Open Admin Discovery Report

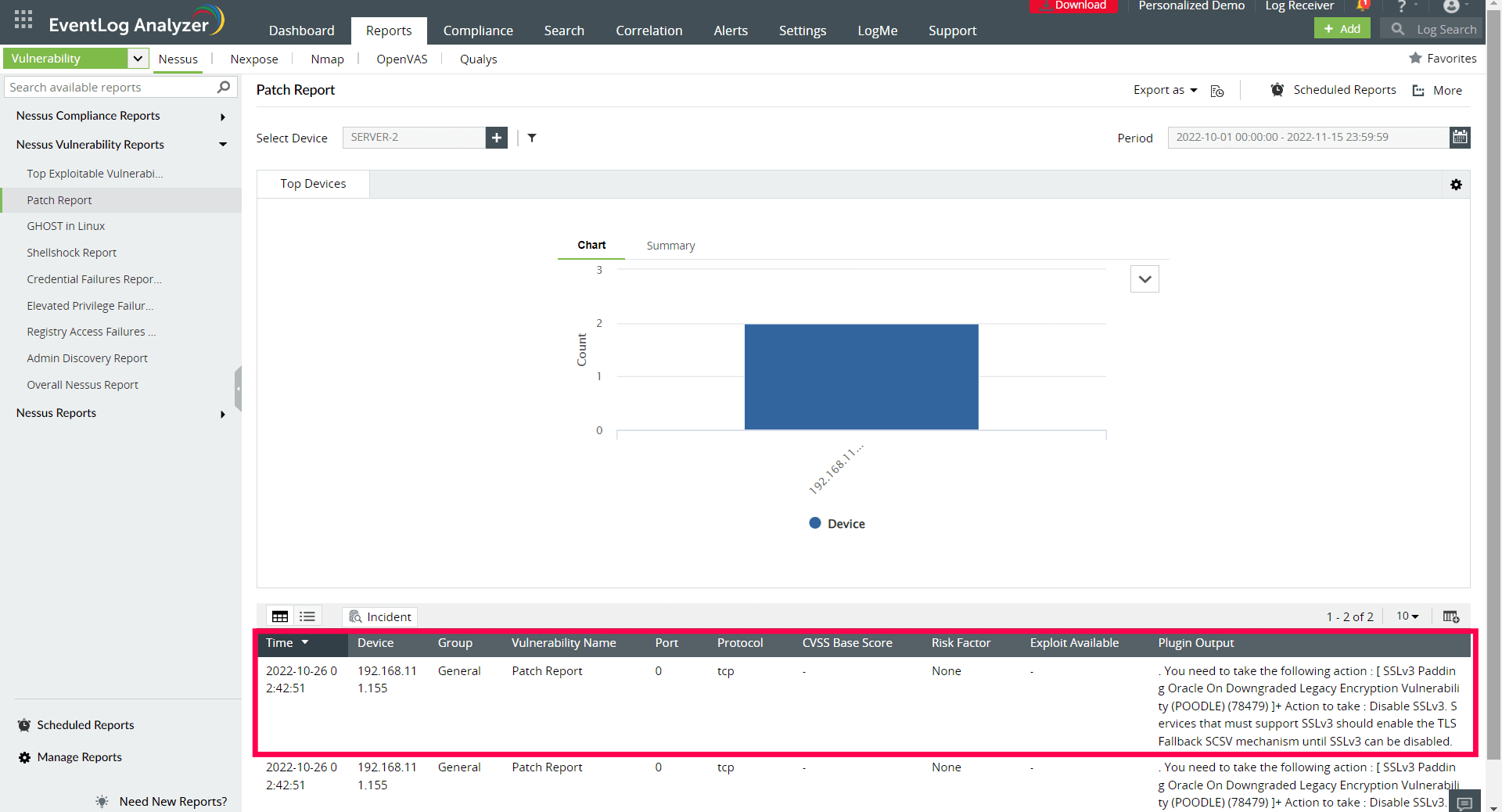click(87, 358)
